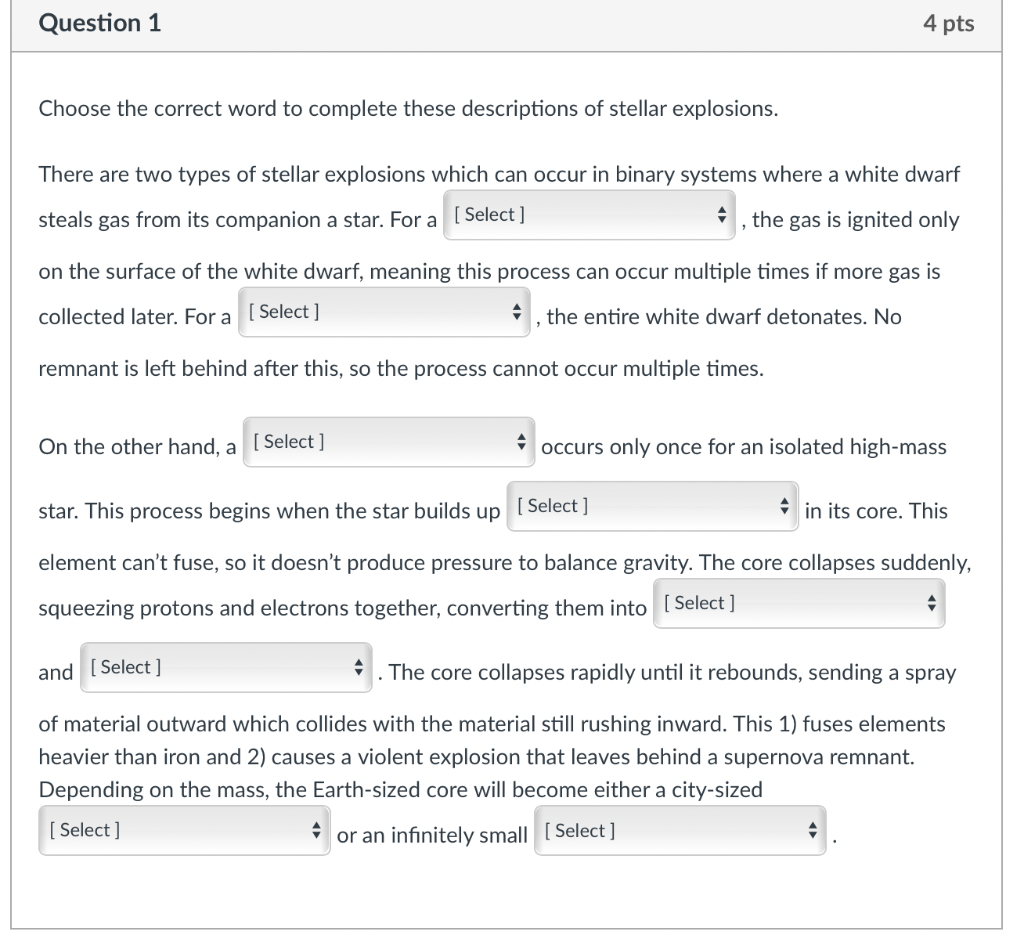The image size is (1024, 935).
Task: Open the dropdown for the isolated high-mass star event
Action: click(388, 441)
